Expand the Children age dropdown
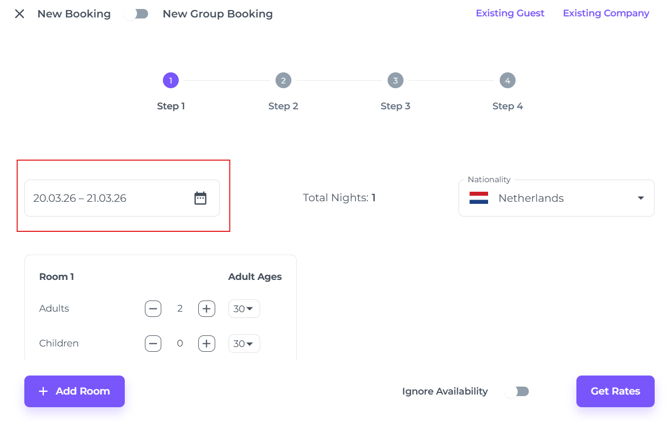This screenshot has width=670, height=422. 243,343
